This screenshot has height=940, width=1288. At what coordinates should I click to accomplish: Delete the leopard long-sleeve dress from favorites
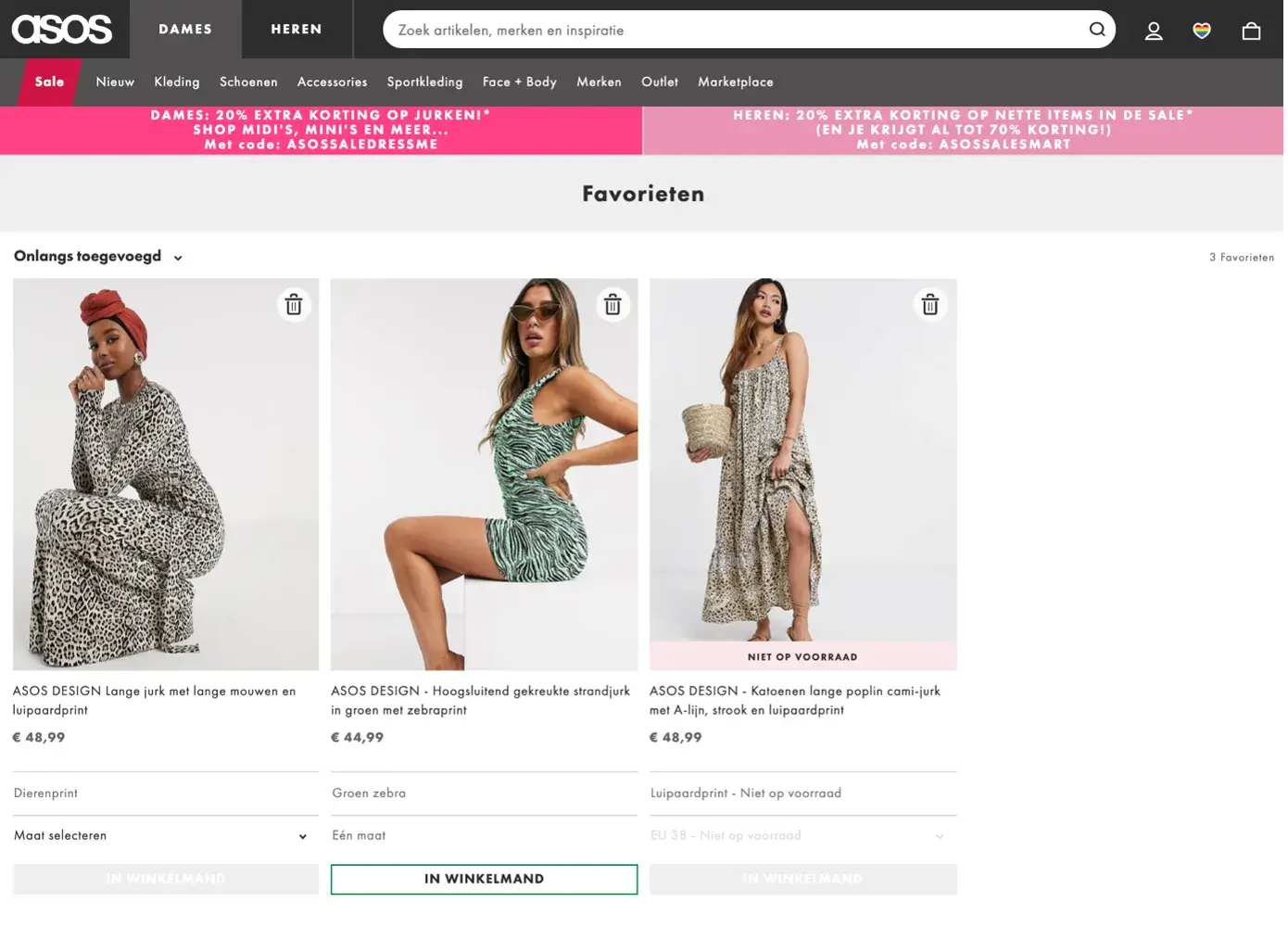tap(294, 304)
